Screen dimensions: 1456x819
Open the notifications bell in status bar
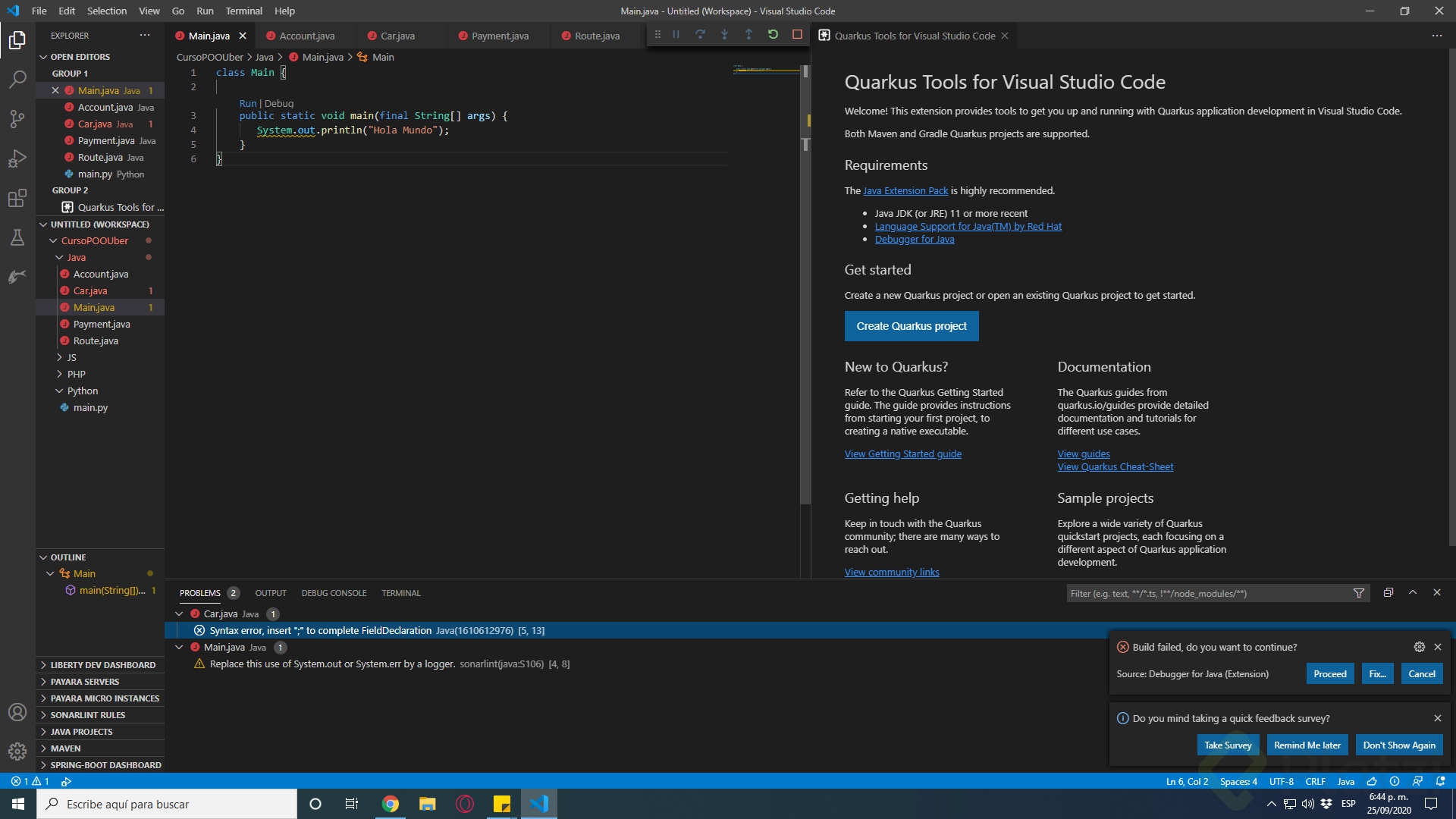pos(1440,781)
